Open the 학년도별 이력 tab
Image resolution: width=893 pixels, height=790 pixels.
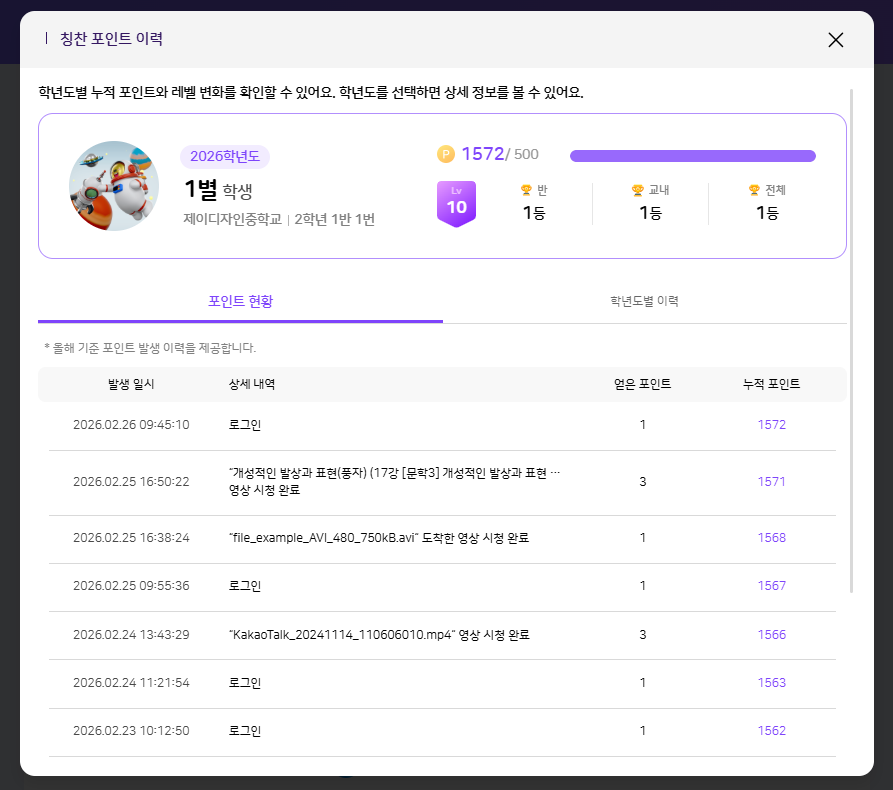point(644,301)
